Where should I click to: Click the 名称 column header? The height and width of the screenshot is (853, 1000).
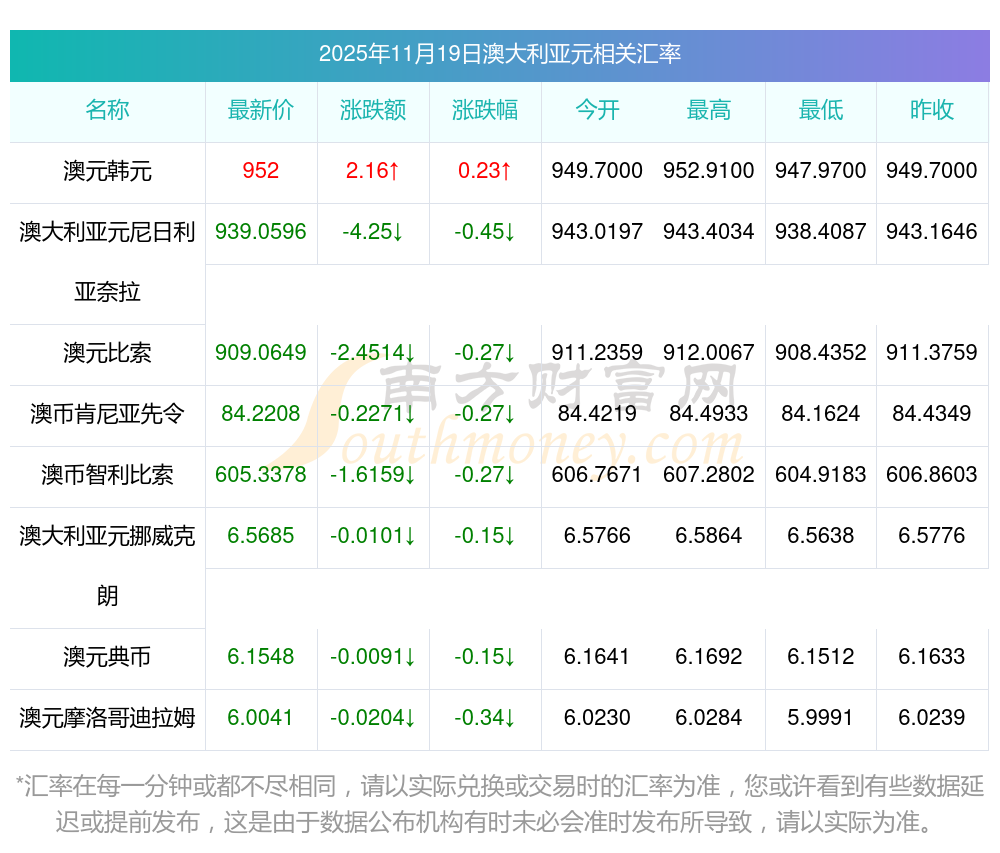click(x=107, y=110)
